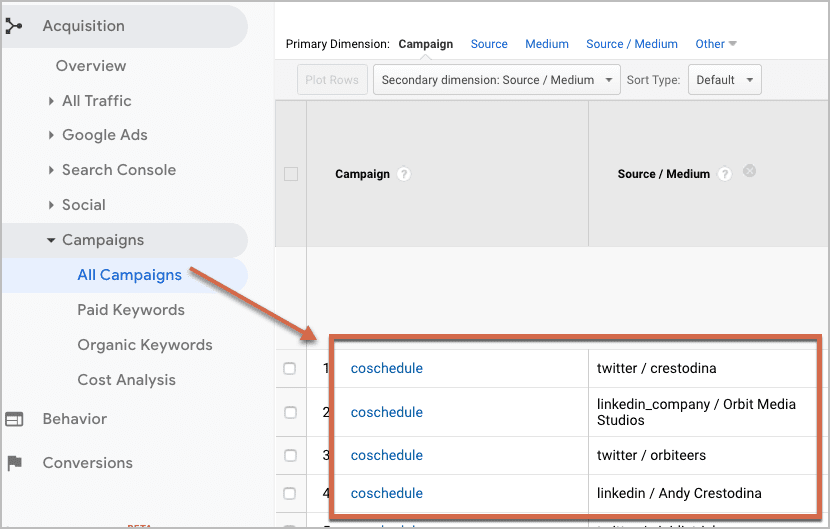This screenshot has width=830, height=529.
Task: Remove the Source / Medium secondary dimension column
Action: coord(749,171)
